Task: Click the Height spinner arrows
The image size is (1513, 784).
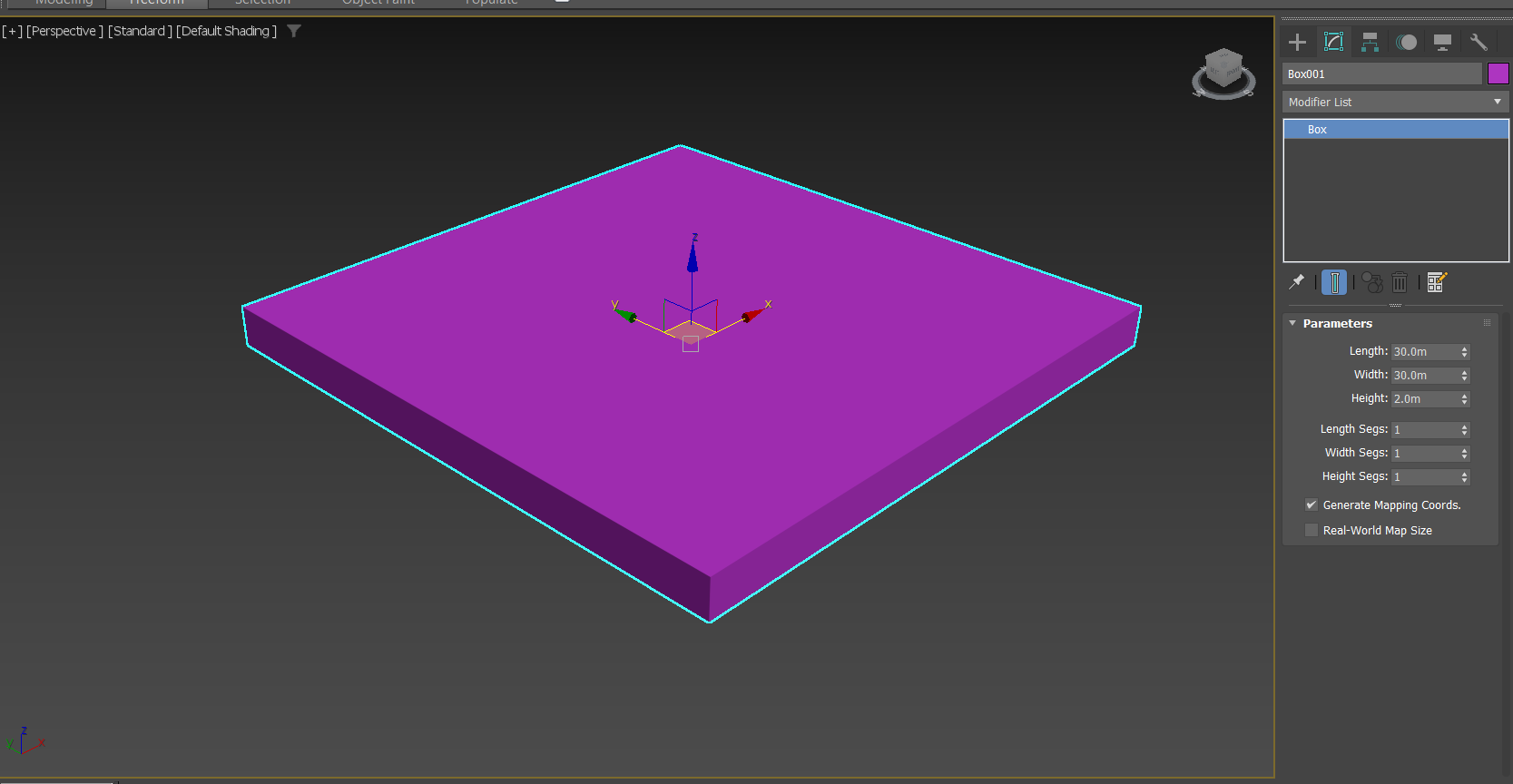Action: tap(1464, 398)
